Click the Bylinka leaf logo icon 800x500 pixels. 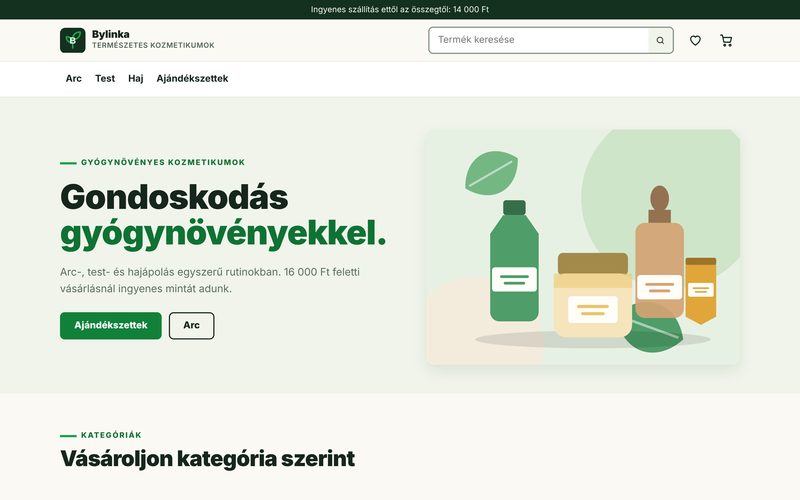(x=72, y=40)
